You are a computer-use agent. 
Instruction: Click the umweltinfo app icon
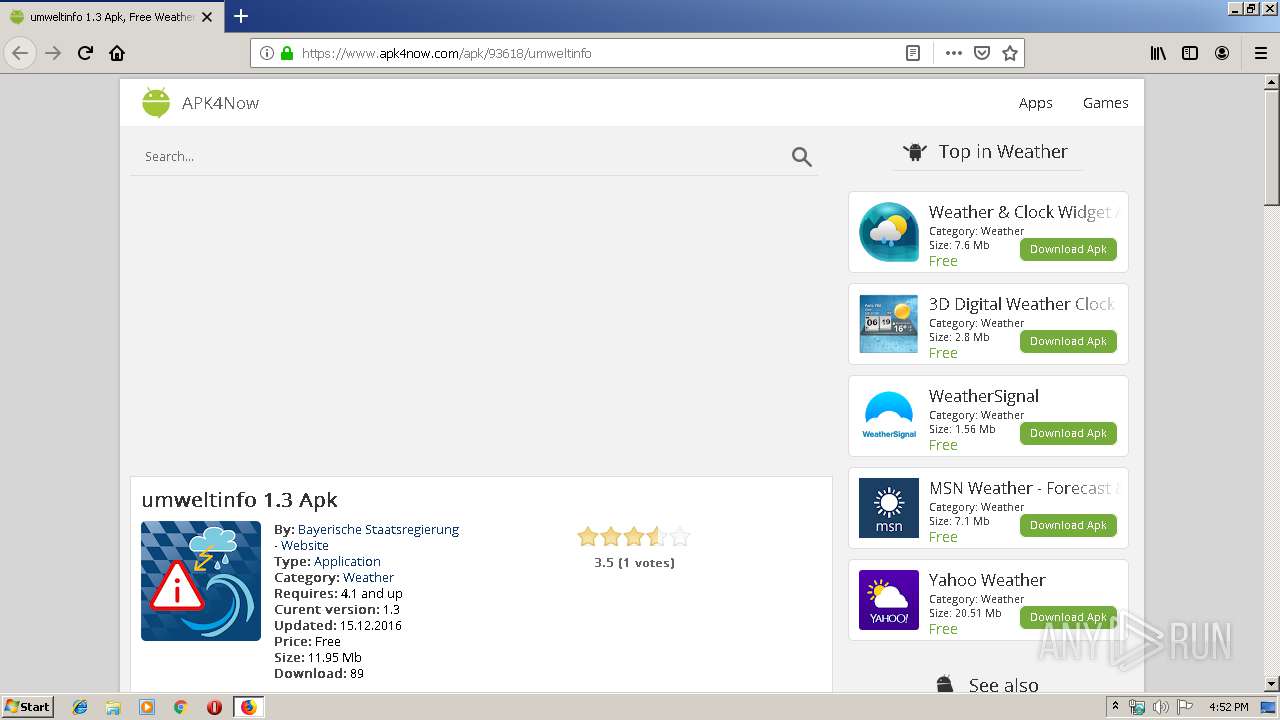pos(201,581)
